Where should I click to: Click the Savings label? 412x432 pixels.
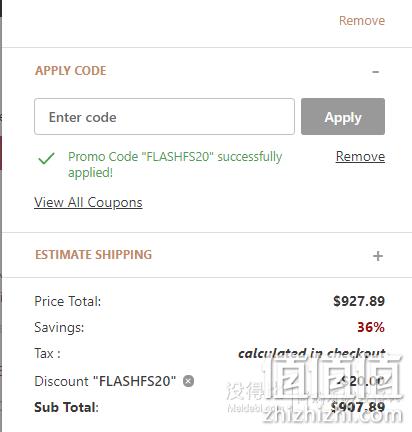click(59, 327)
